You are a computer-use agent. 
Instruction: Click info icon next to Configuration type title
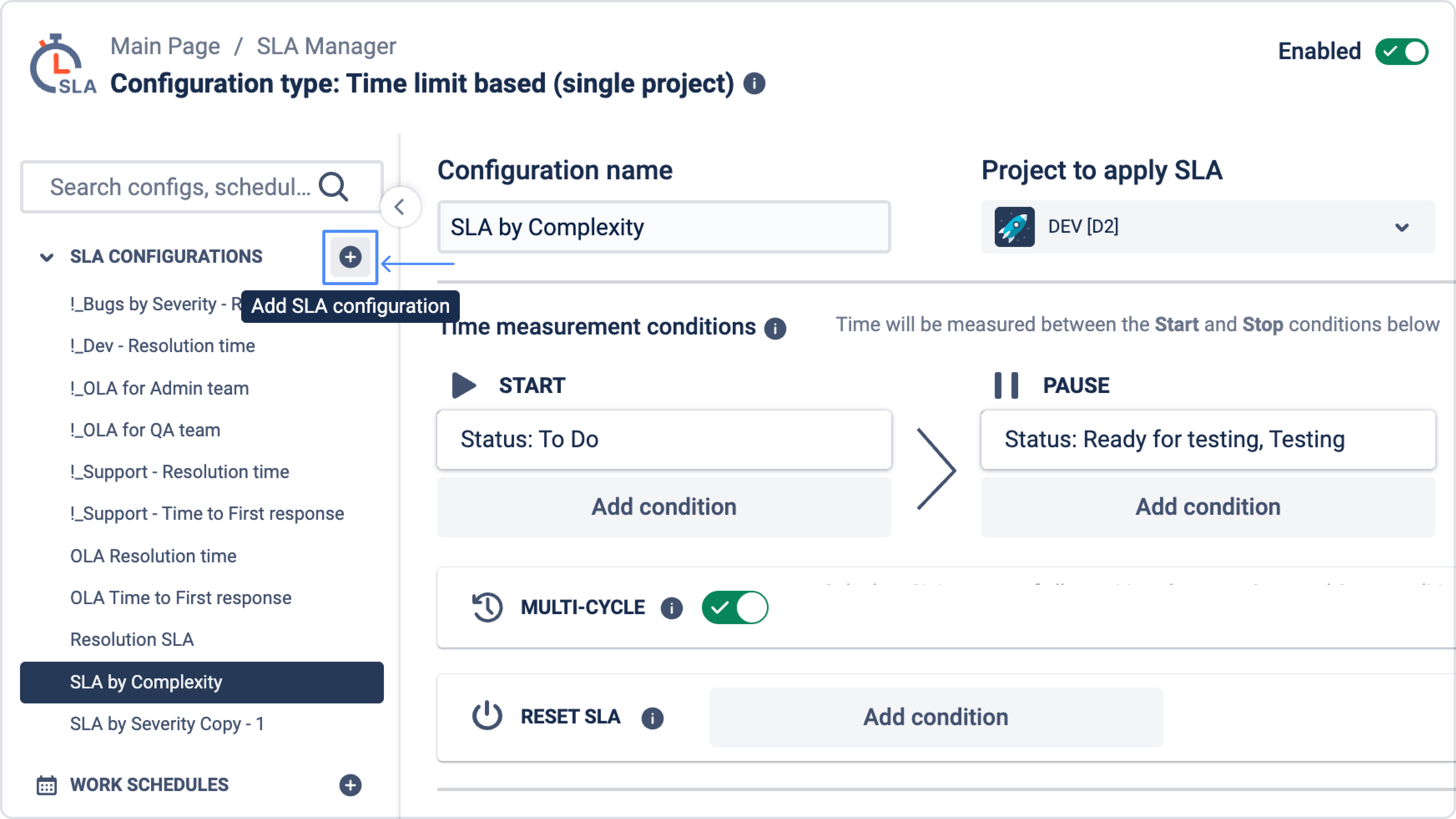[754, 84]
